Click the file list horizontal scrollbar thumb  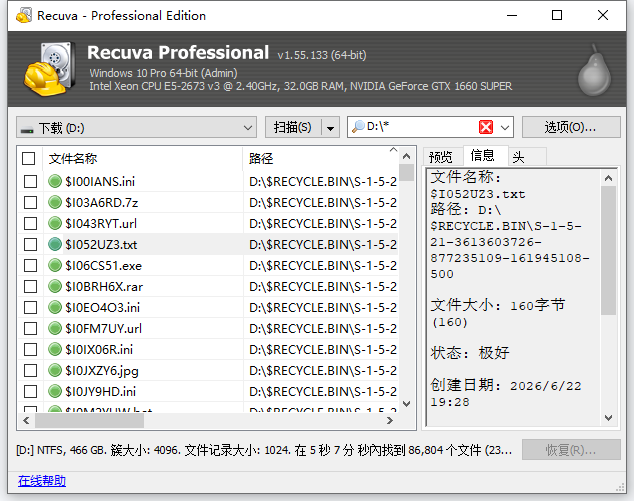tap(89, 421)
